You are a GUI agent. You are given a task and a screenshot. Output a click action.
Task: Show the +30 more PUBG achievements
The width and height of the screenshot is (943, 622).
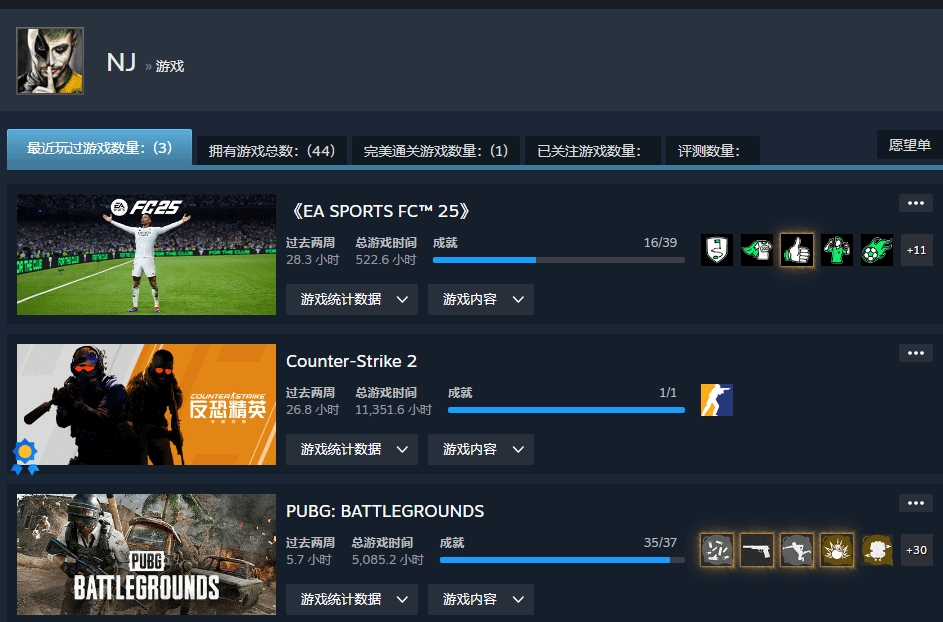(x=917, y=550)
